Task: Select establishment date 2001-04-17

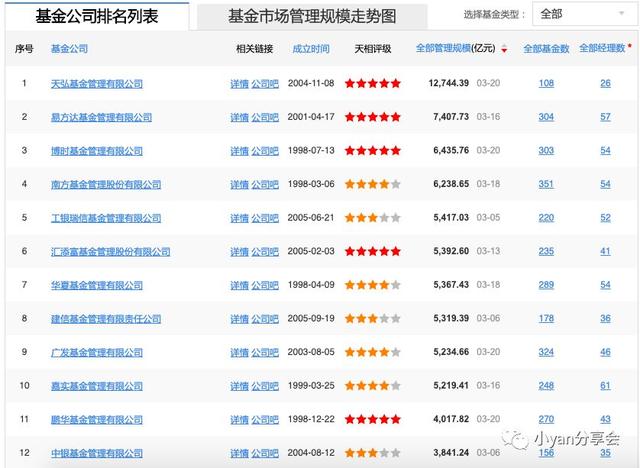Action: click(x=311, y=117)
